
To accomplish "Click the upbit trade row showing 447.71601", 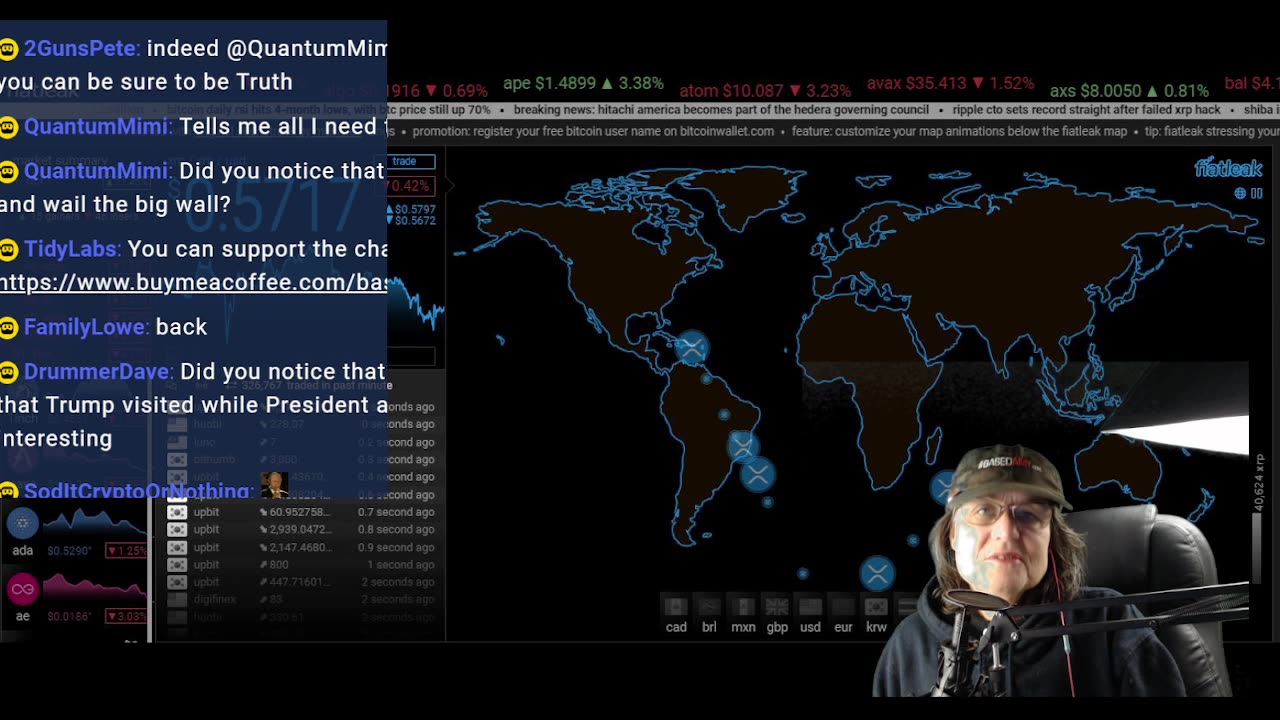I will pos(301,582).
